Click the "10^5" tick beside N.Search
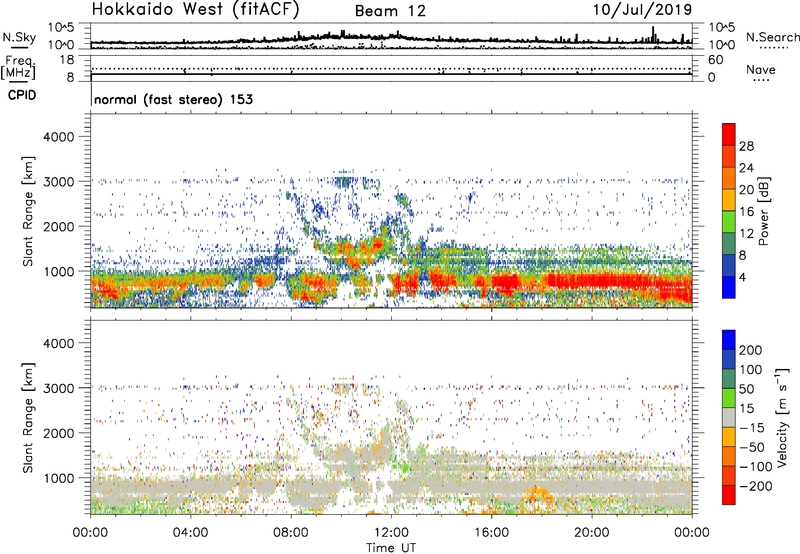 tap(721, 28)
